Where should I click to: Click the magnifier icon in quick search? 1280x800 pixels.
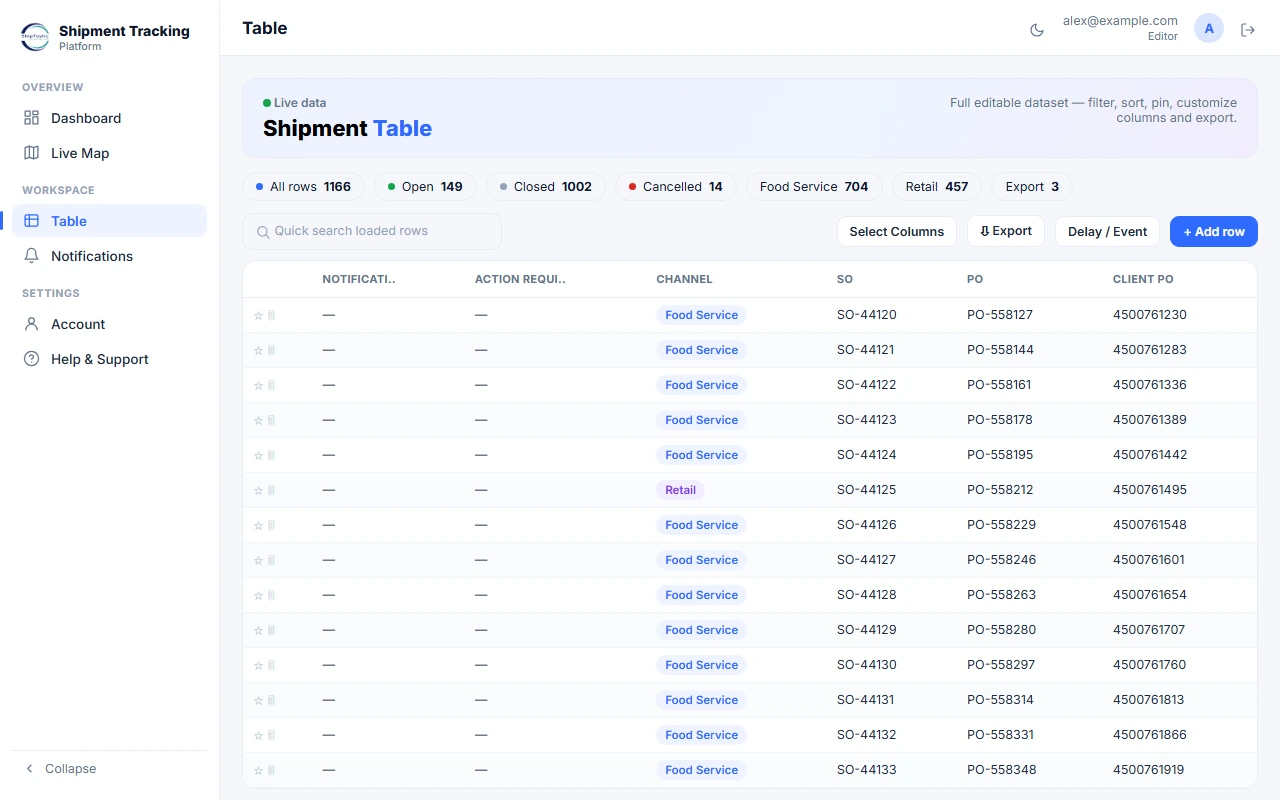[263, 232]
